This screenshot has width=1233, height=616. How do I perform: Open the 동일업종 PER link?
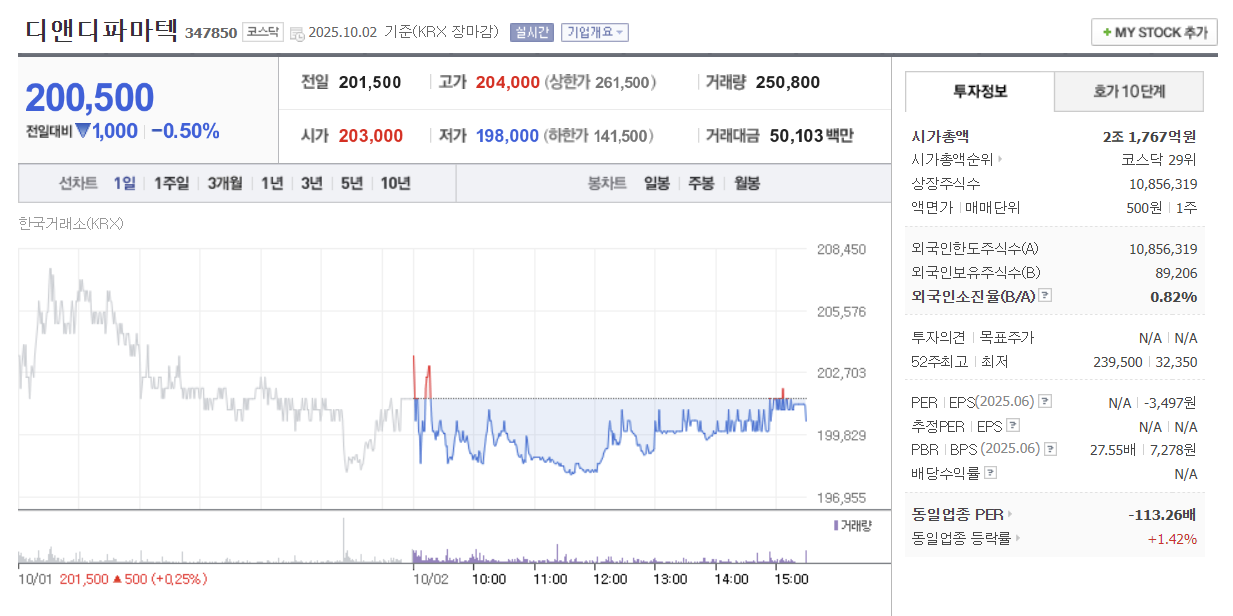958,515
